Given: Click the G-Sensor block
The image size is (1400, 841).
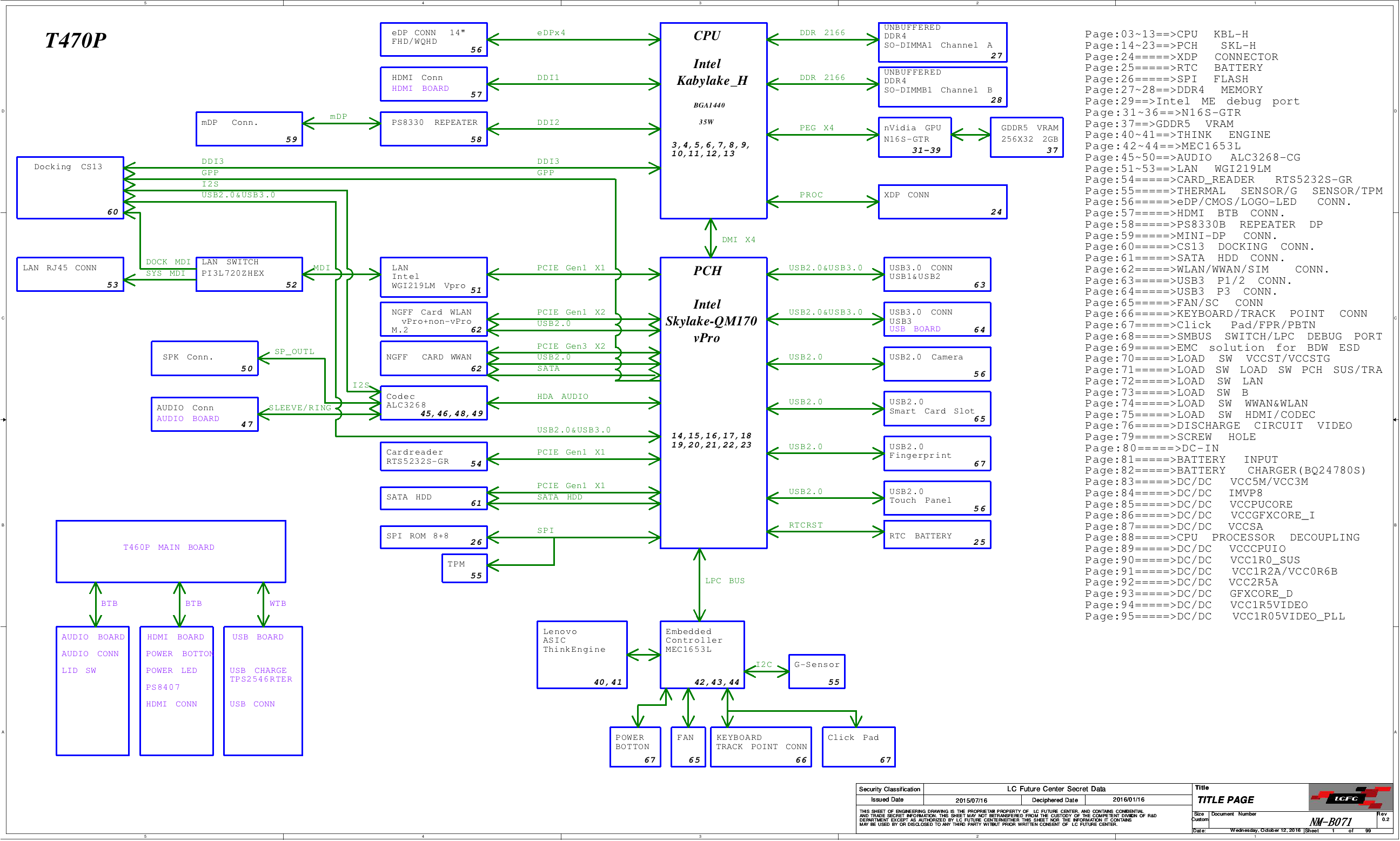Looking at the screenshot, I should pyautogui.click(x=816, y=671).
